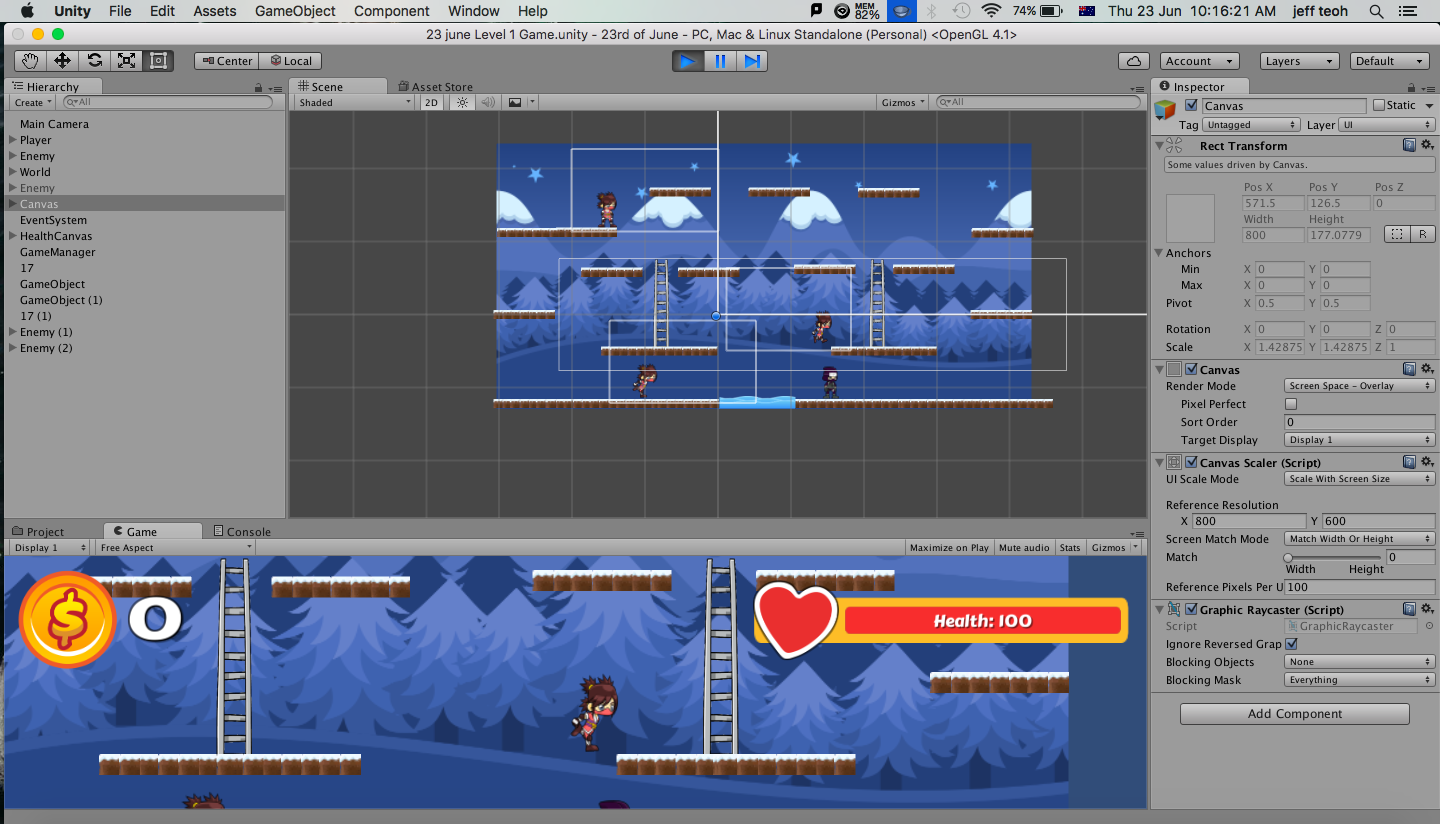Toggle Graphic Raycaster enabled checkbox
The width and height of the screenshot is (1440, 824).
pyautogui.click(x=1191, y=609)
